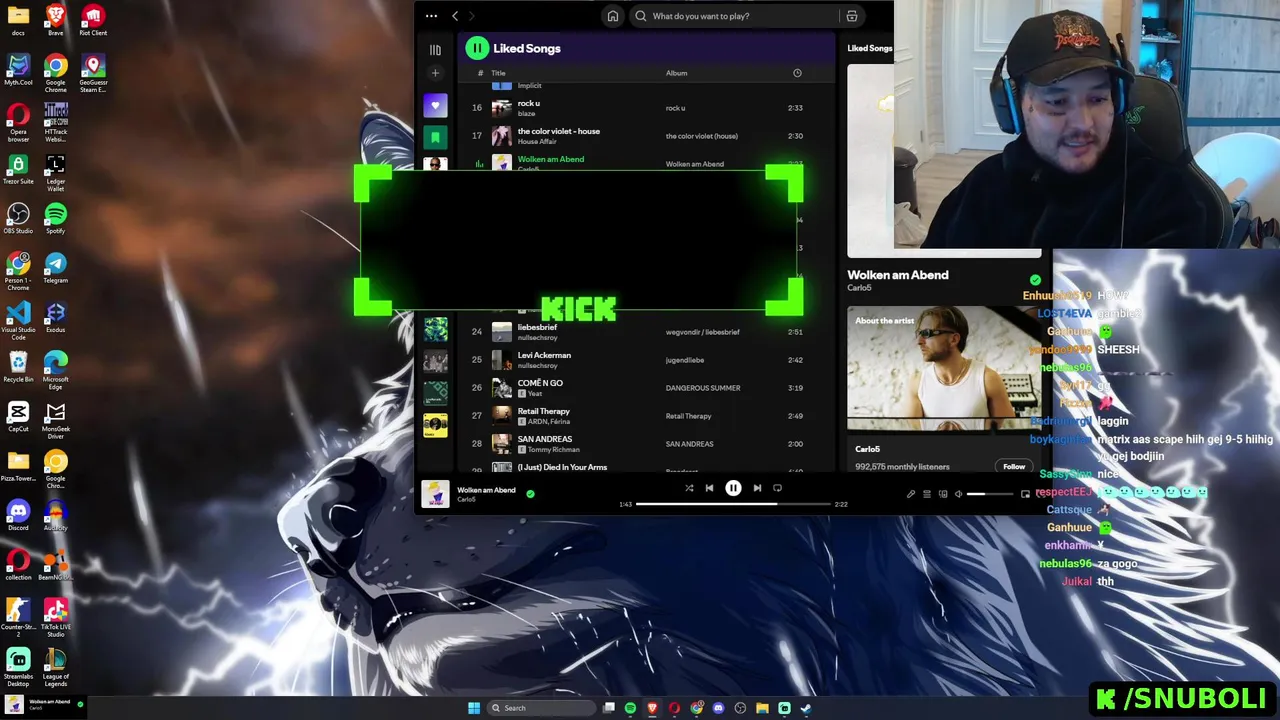Sort by the Title column header

pyautogui.click(x=498, y=73)
